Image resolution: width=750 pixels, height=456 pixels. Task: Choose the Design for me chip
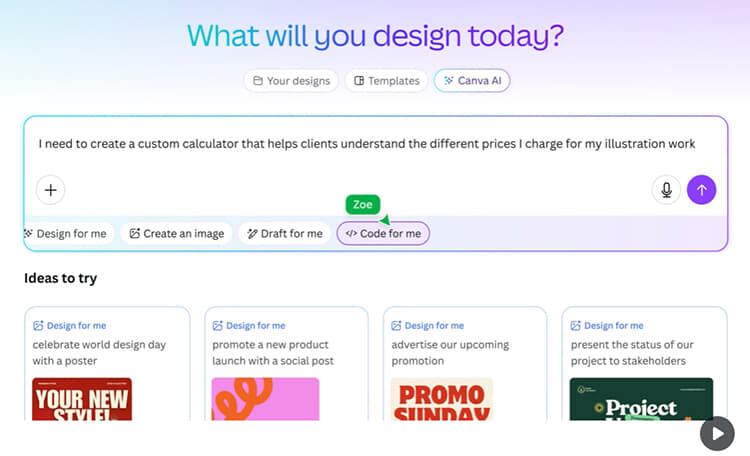click(65, 234)
